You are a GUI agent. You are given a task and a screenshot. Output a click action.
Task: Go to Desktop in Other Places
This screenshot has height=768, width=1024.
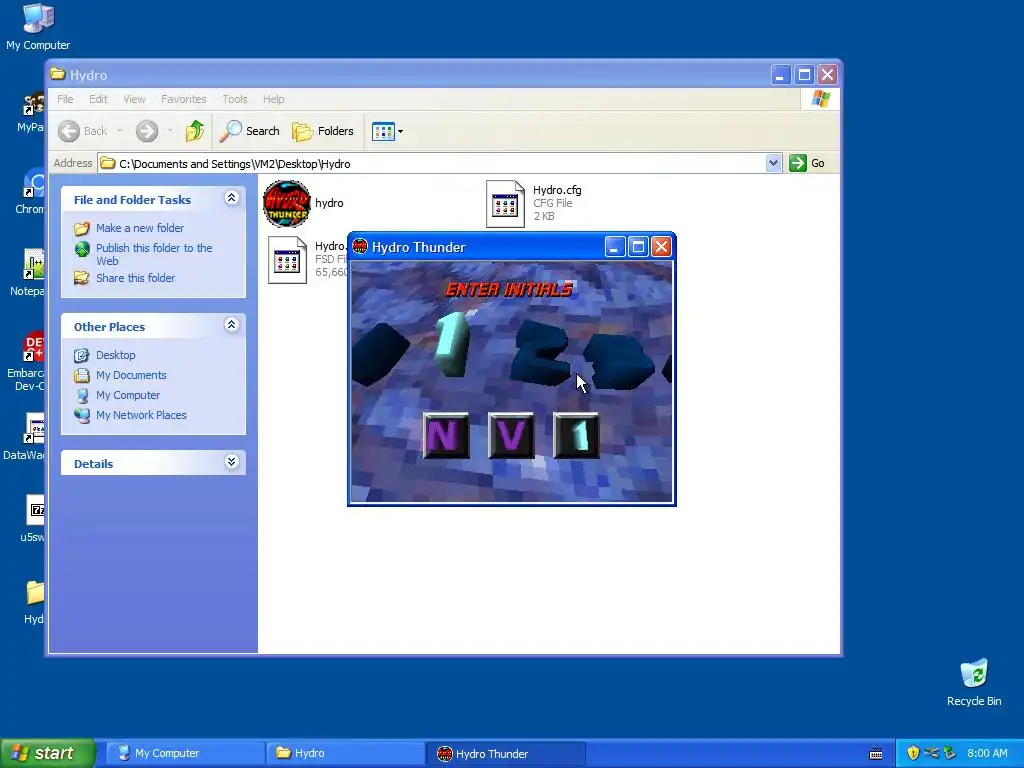116,355
